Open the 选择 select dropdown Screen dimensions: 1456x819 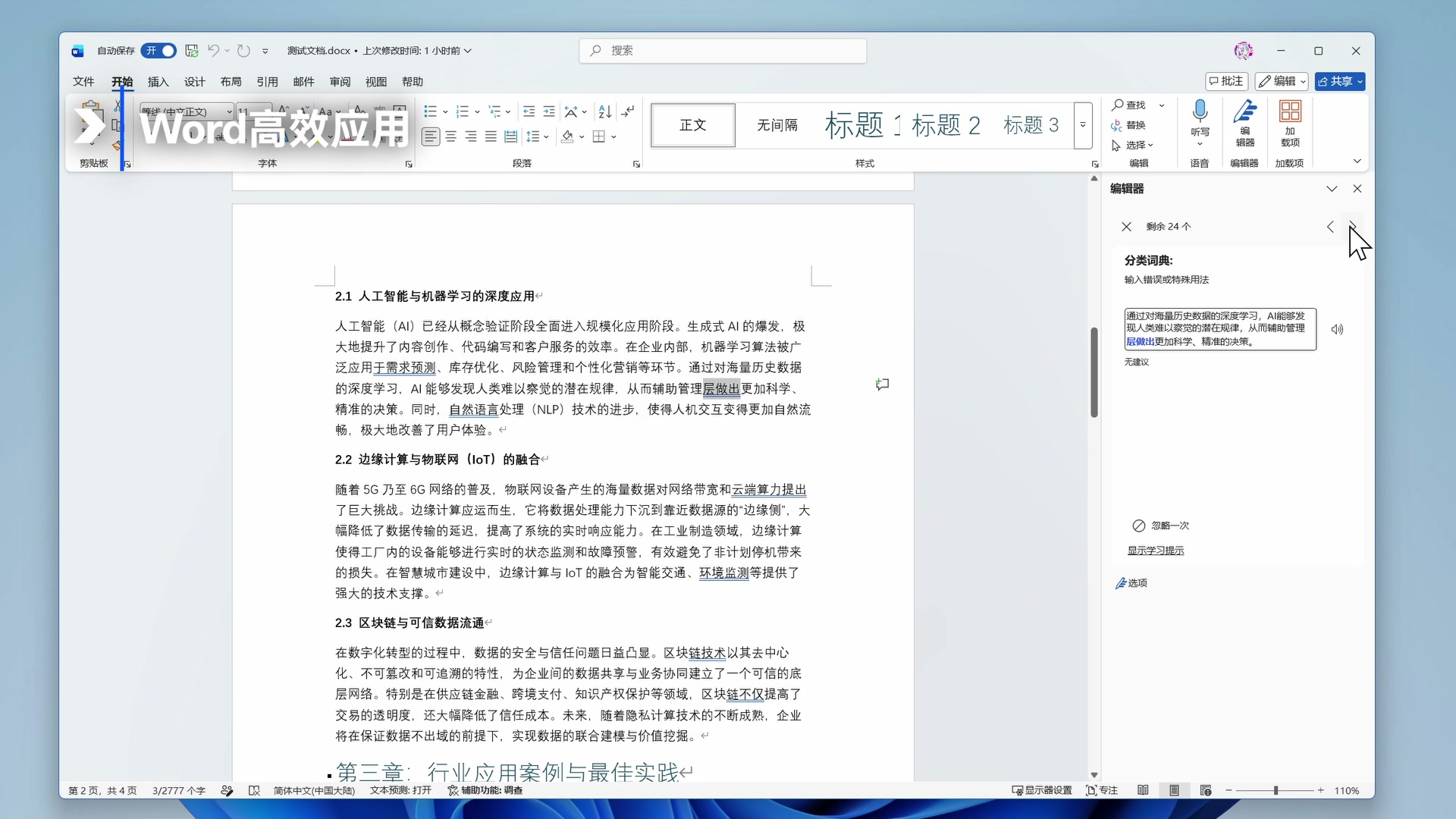click(1133, 145)
